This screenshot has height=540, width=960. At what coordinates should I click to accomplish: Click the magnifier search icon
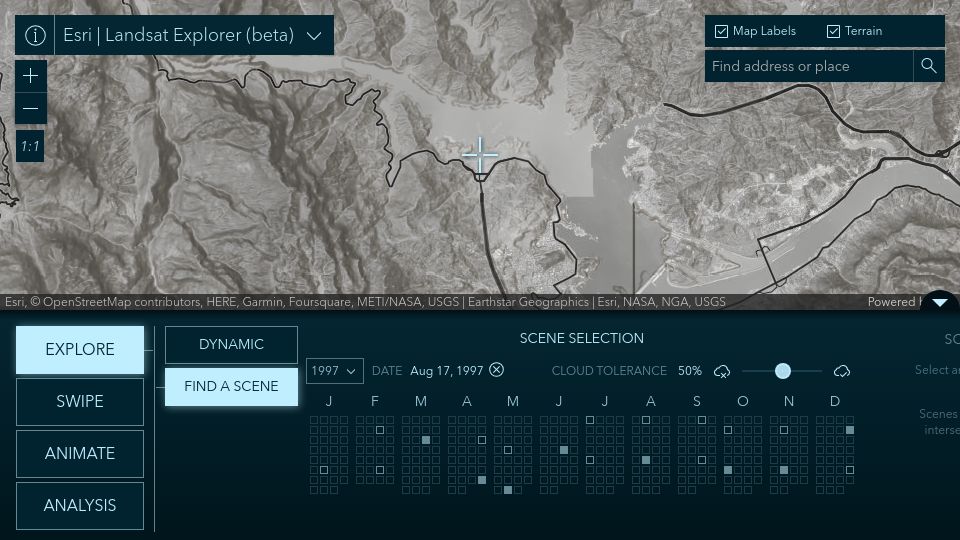point(929,66)
